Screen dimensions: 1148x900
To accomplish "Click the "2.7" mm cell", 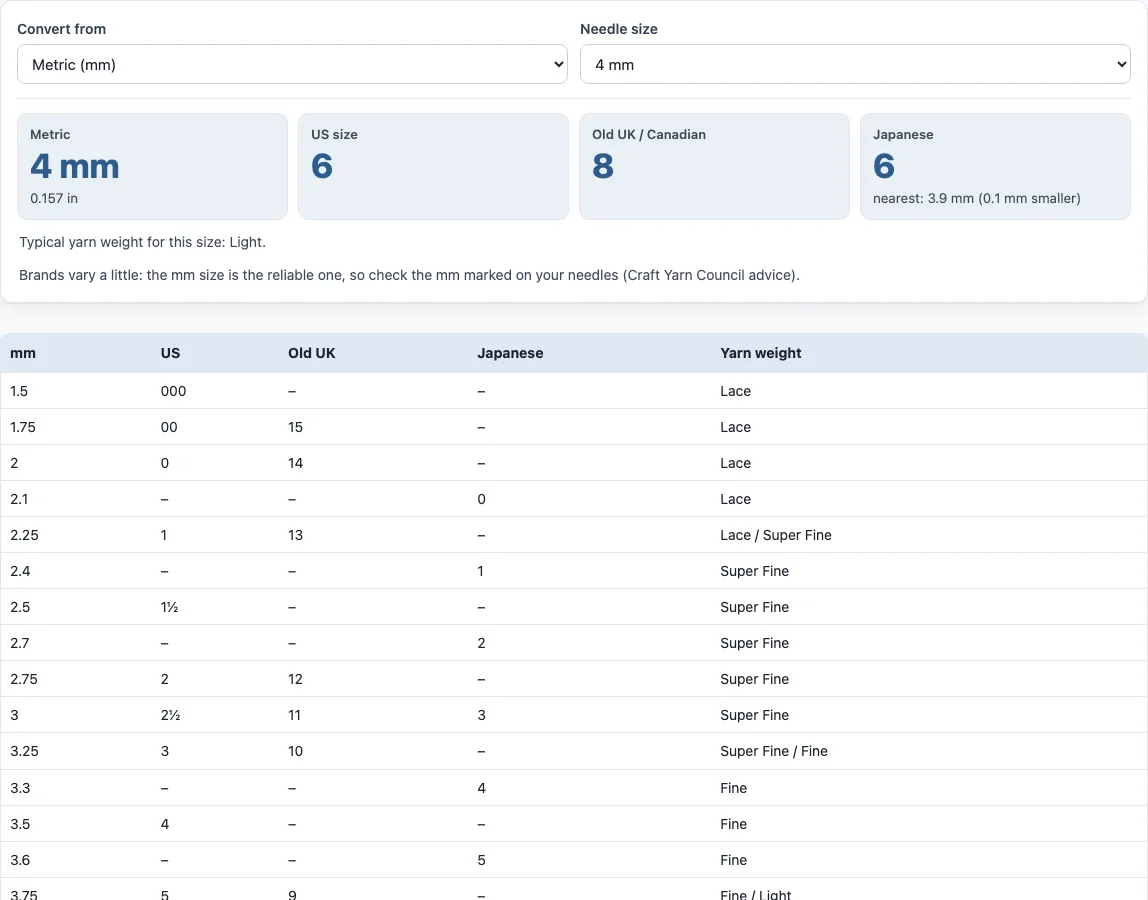I will click(20, 642).
